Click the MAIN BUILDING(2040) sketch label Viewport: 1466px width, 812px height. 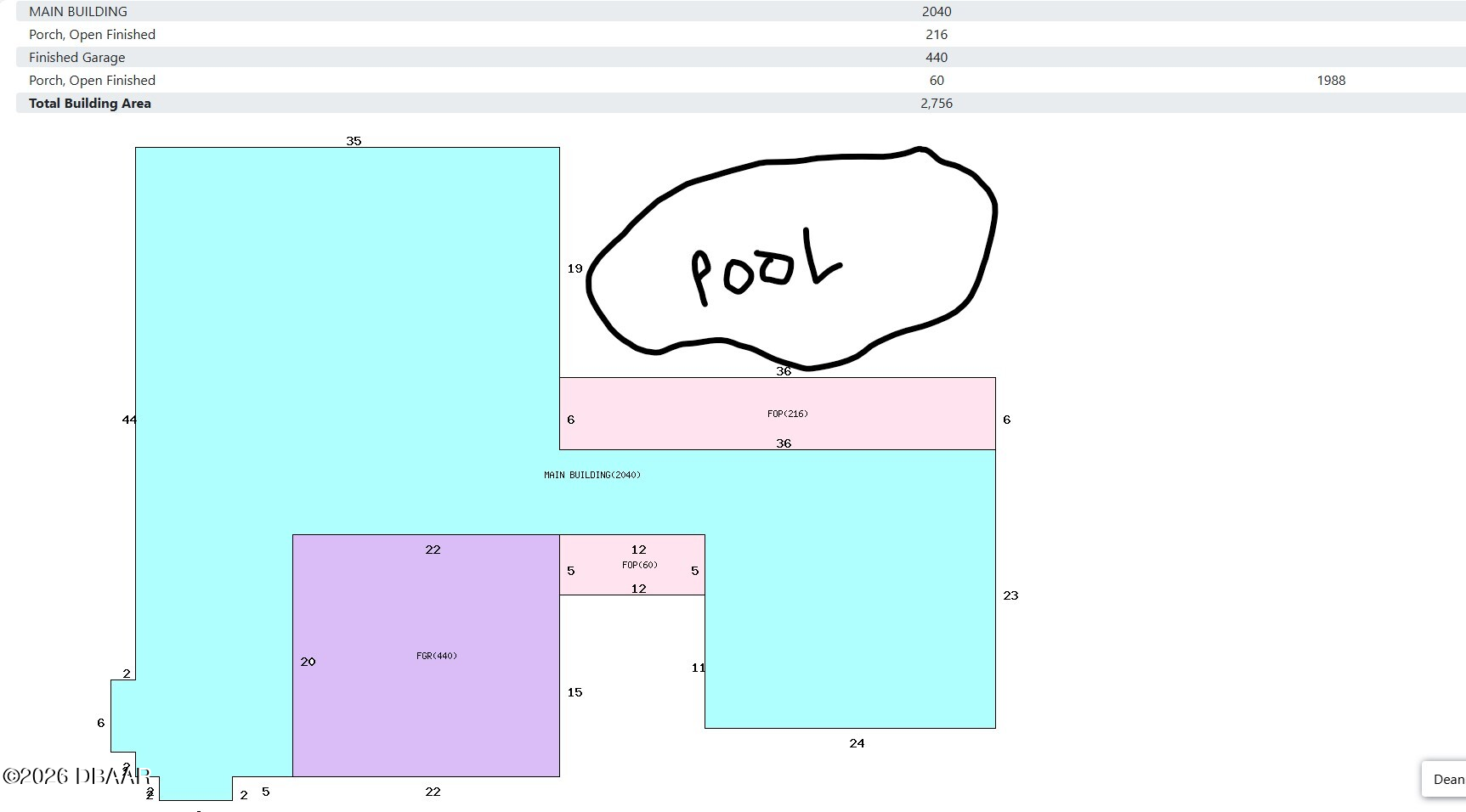click(591, 475)
